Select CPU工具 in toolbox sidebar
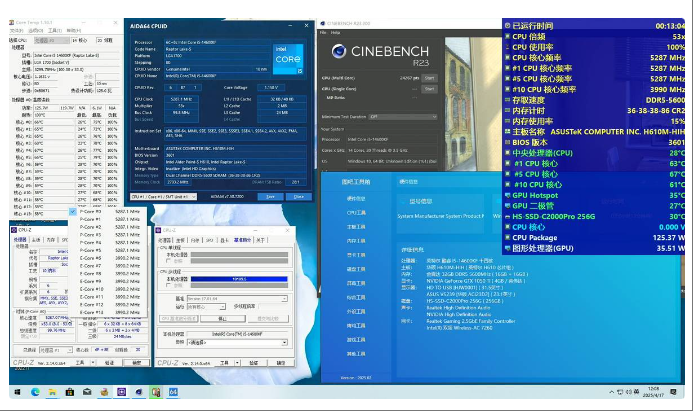693x411 pixels. (356, 213)
